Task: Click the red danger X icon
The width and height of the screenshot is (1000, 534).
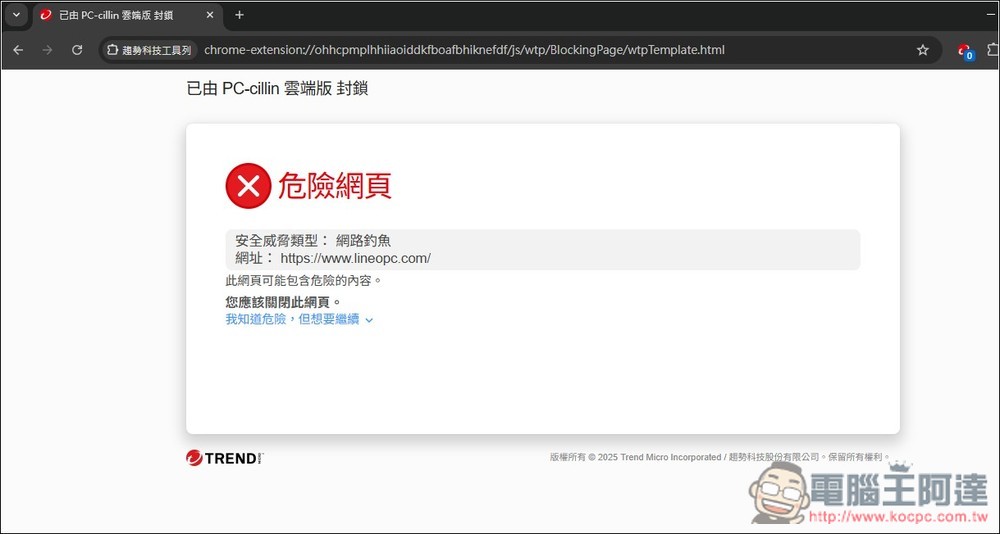Action: coord(248,186)
